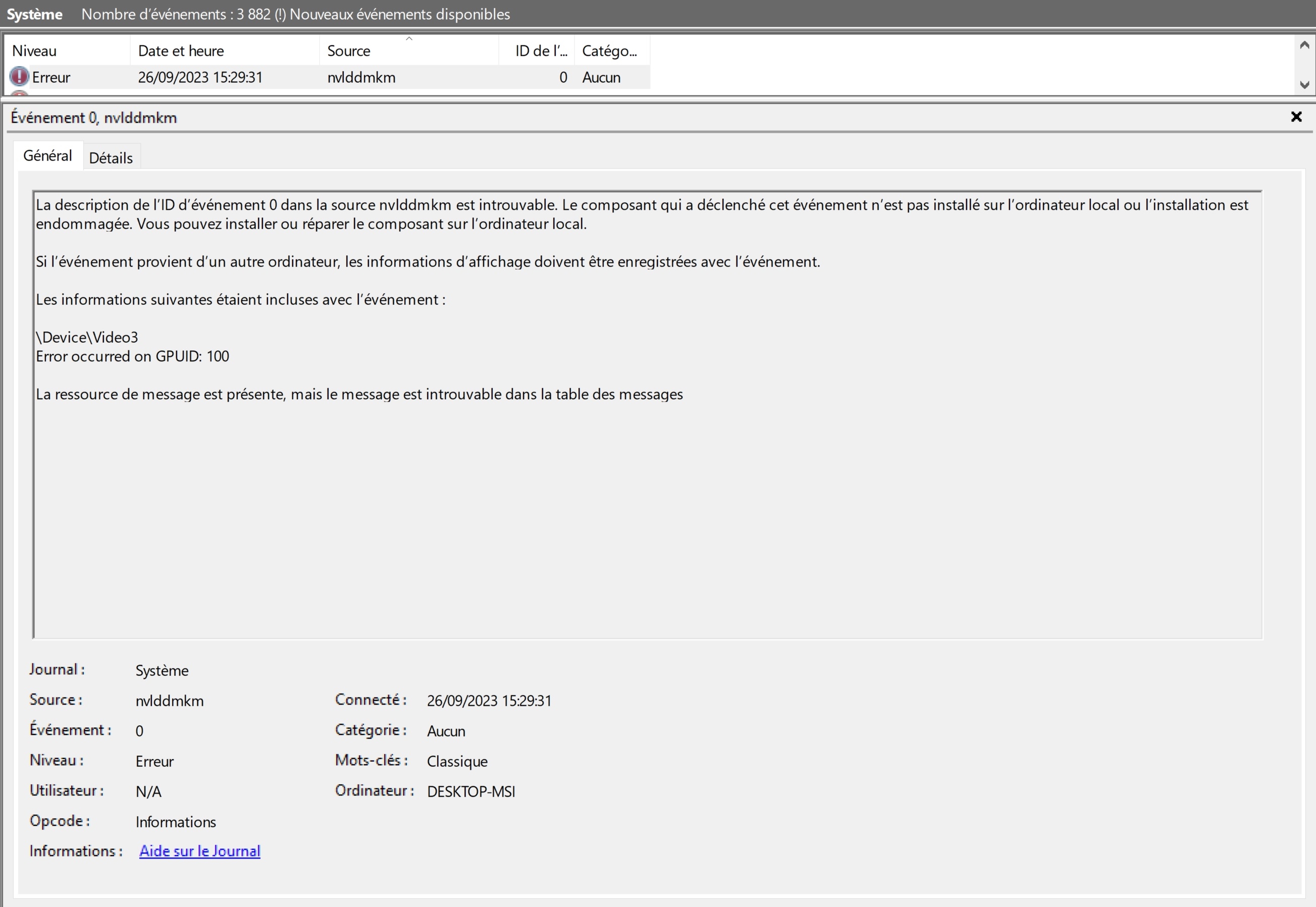
Task: Click the Connecté date value field
Action: click(x=489, y=701)
